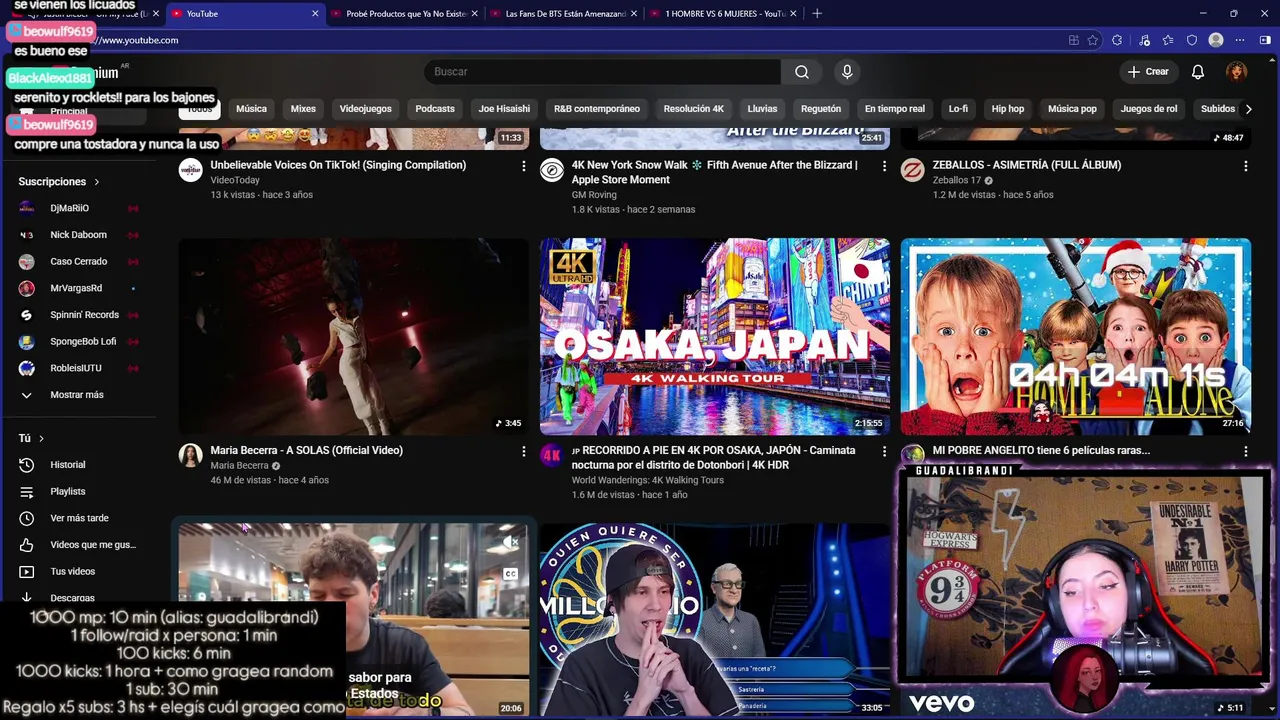
Task: Select the Joe Hisaishi filter chip
Action: point(504,109)
